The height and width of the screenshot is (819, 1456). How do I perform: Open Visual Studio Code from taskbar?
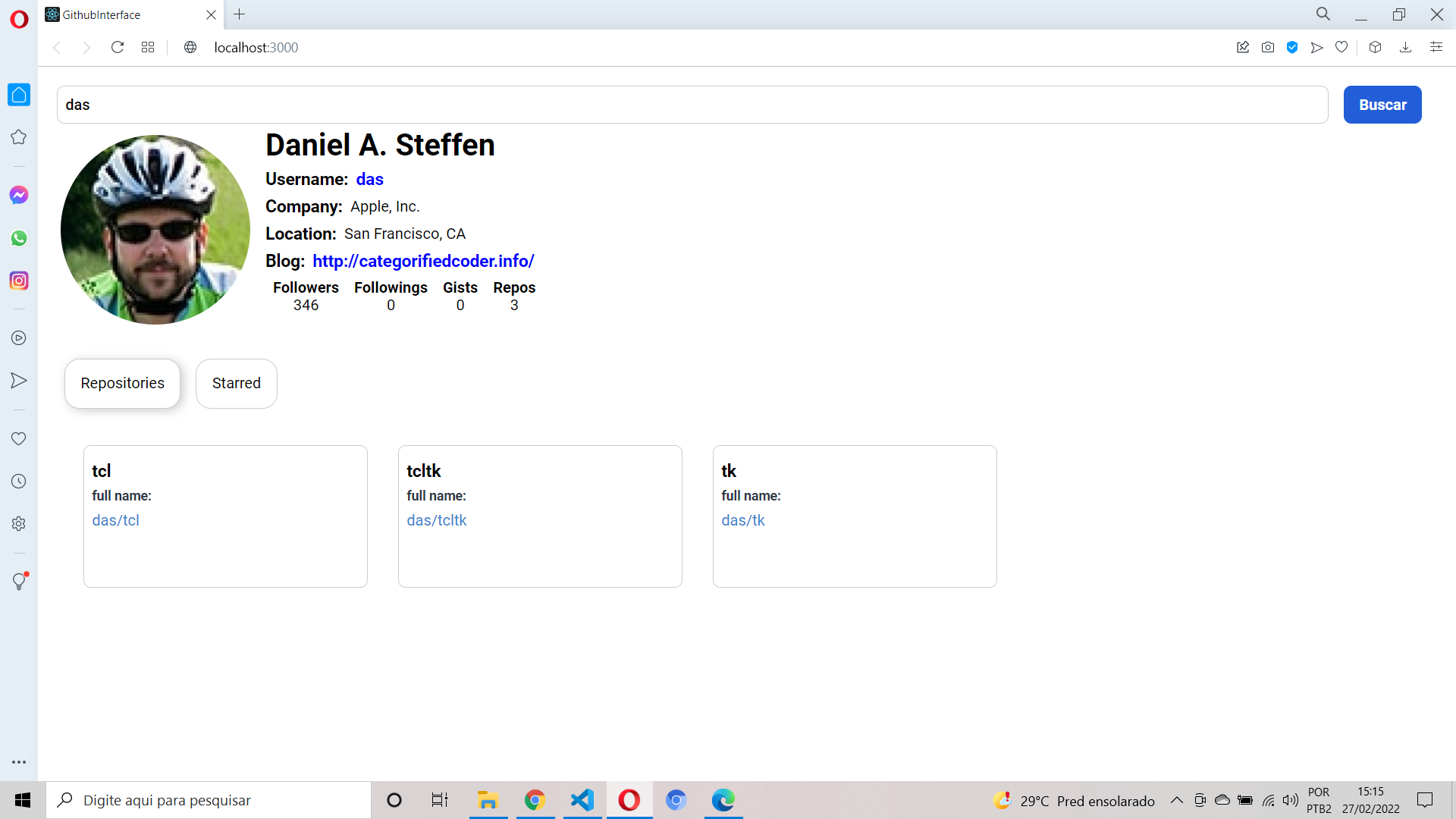click(x=582, y=800)
